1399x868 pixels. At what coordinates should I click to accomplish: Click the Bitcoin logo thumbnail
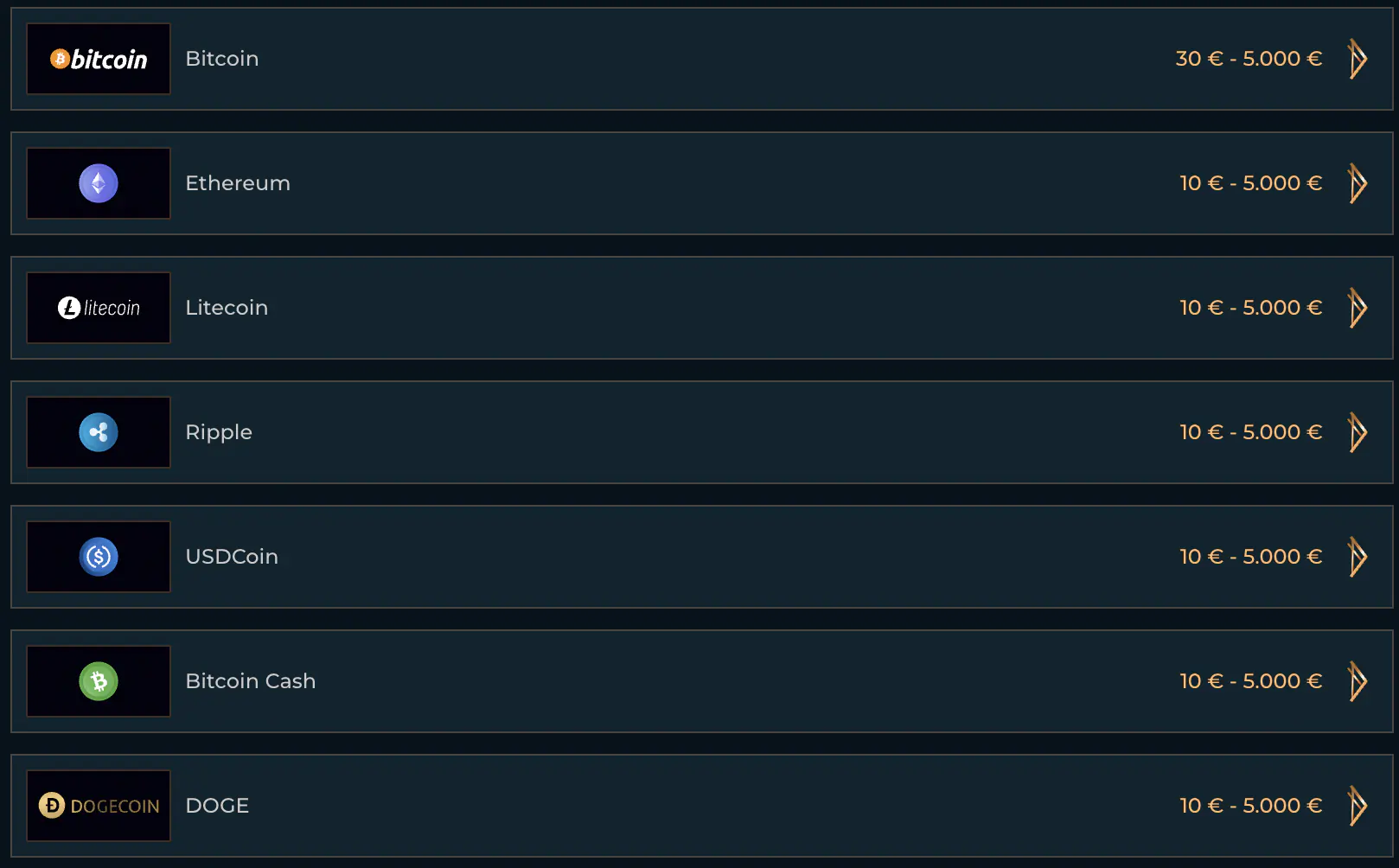point(99,59)
